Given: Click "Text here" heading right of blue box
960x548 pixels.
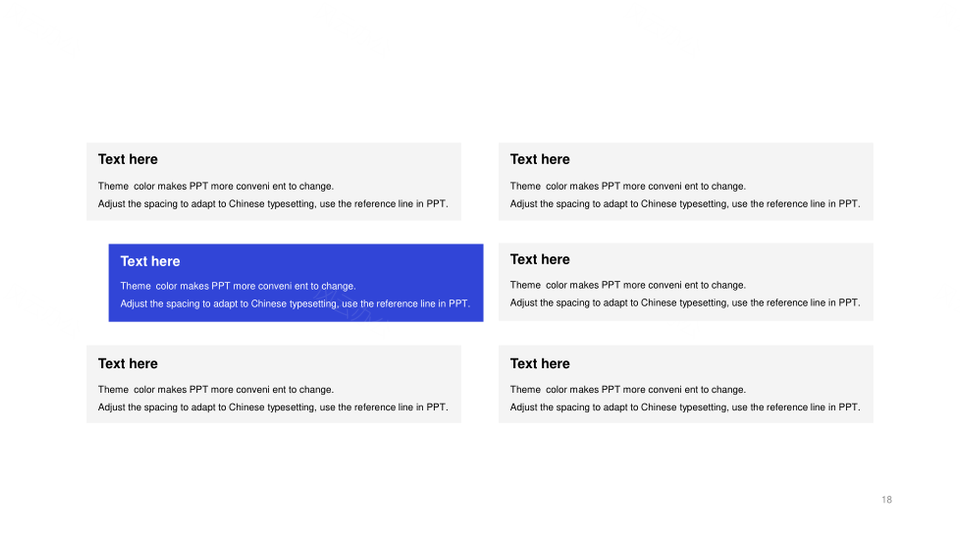Looking at the screenshot, I should pyautogui.click(x=540, y=259).
